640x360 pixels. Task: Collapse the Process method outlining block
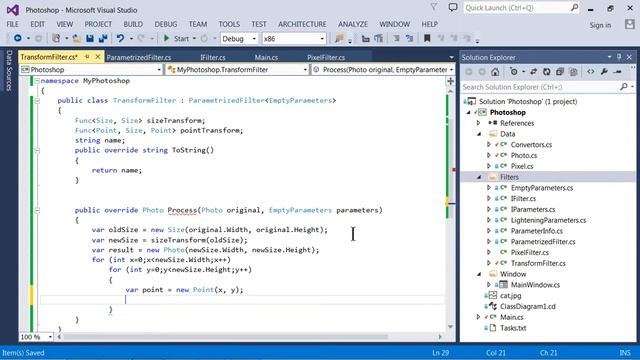point(37,210)
